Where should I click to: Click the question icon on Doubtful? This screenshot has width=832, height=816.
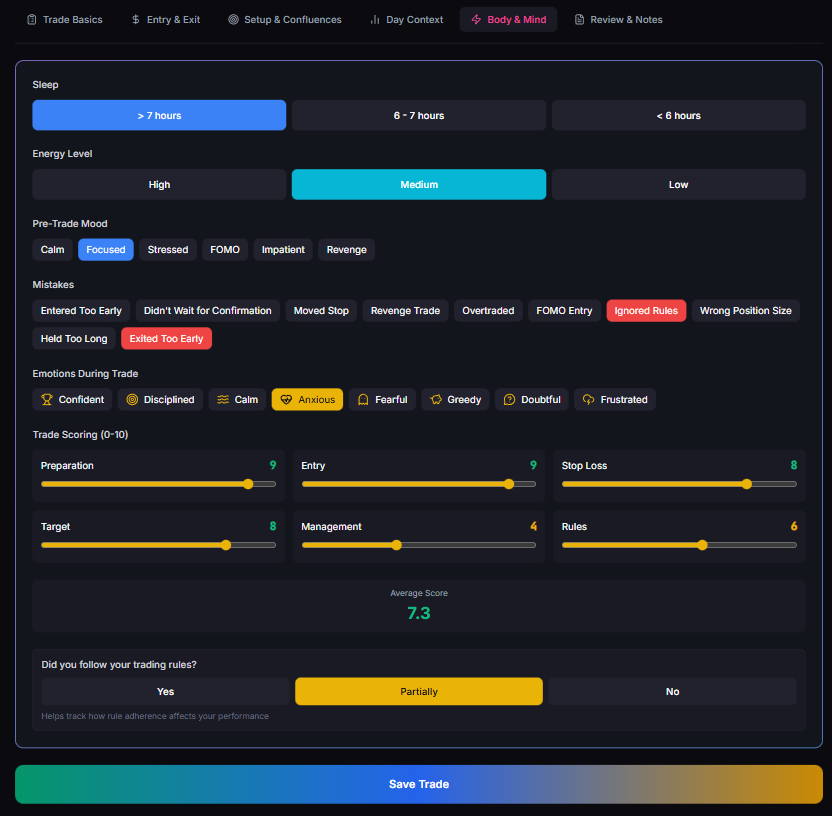(x=509, y=400)
